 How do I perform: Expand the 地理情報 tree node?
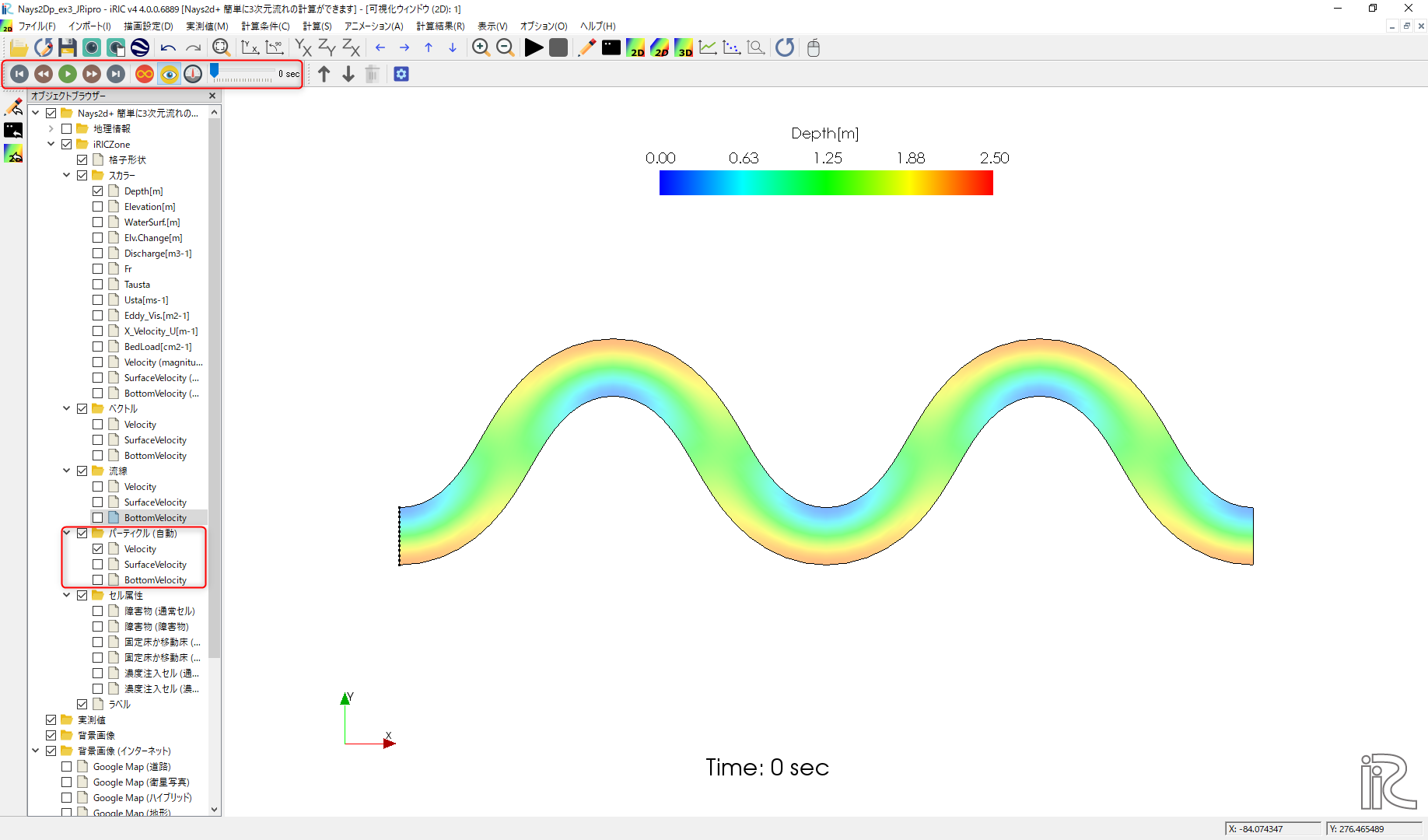click(51, 129)
